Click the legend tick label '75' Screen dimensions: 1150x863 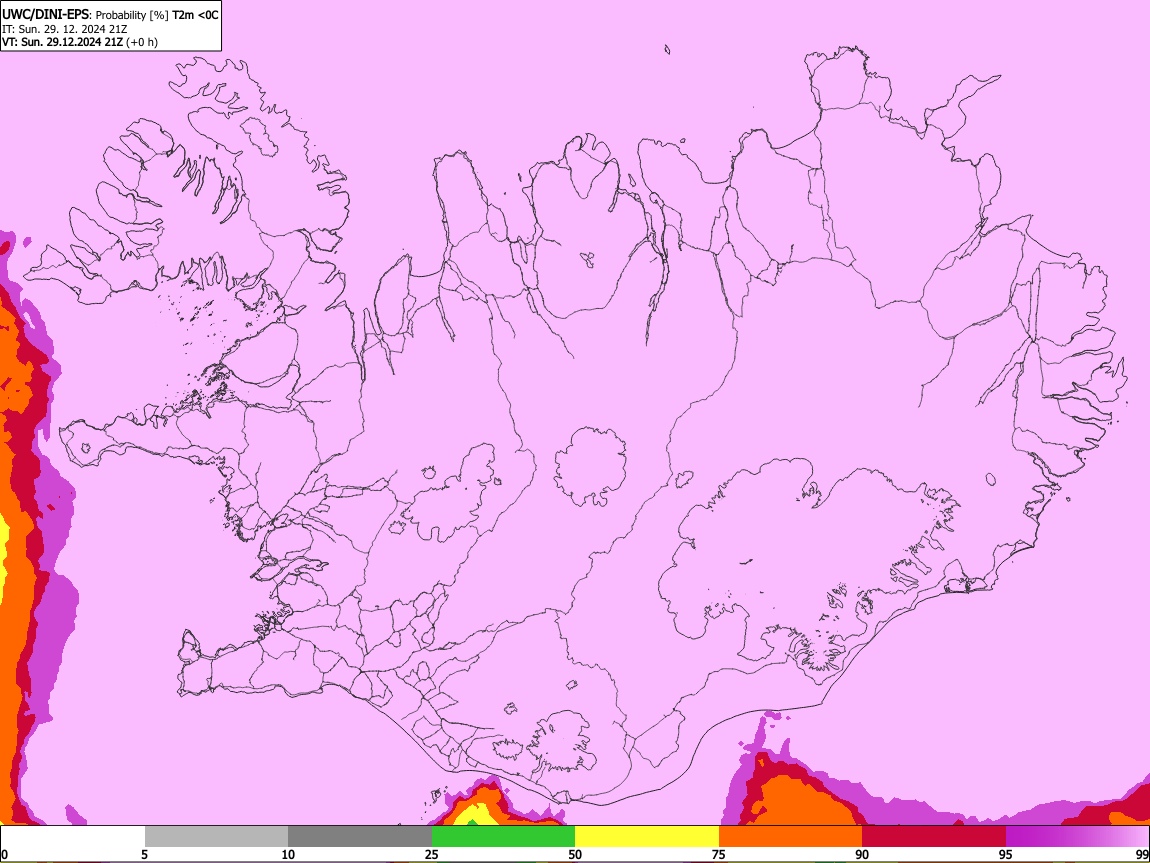pos(719,854)
